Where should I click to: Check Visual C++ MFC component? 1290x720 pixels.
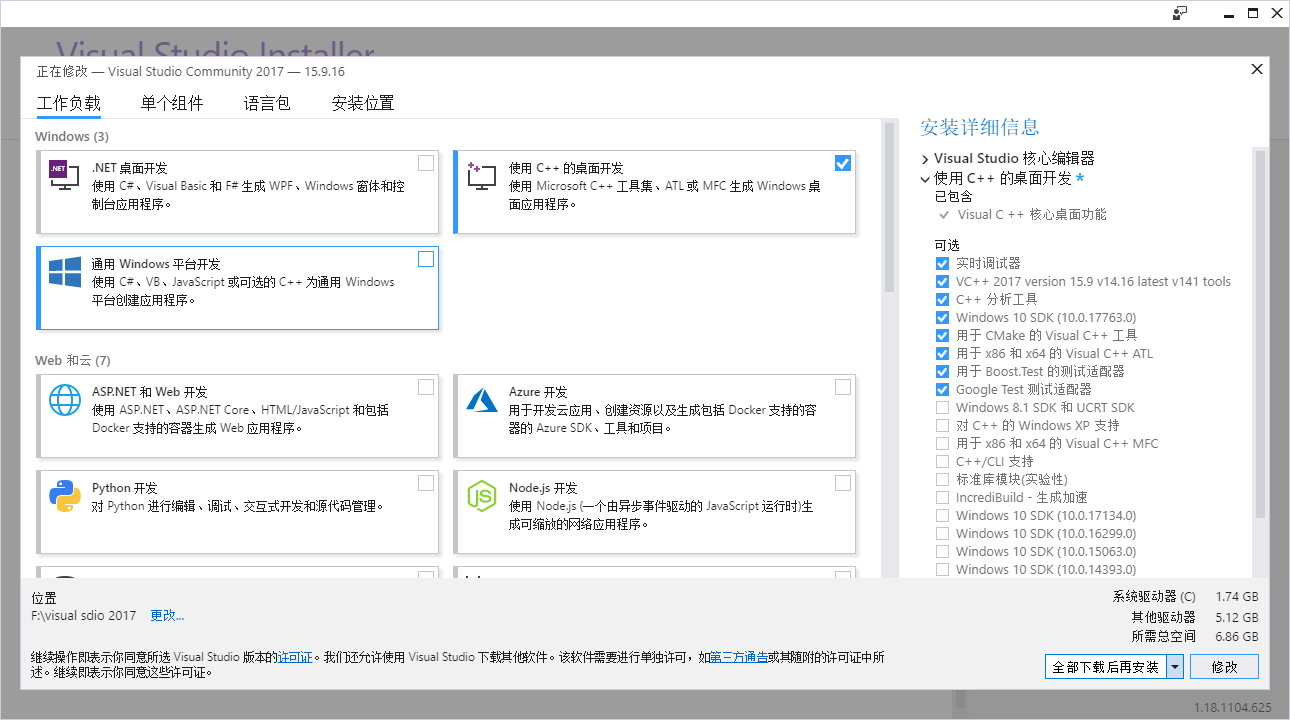point(942,443)
